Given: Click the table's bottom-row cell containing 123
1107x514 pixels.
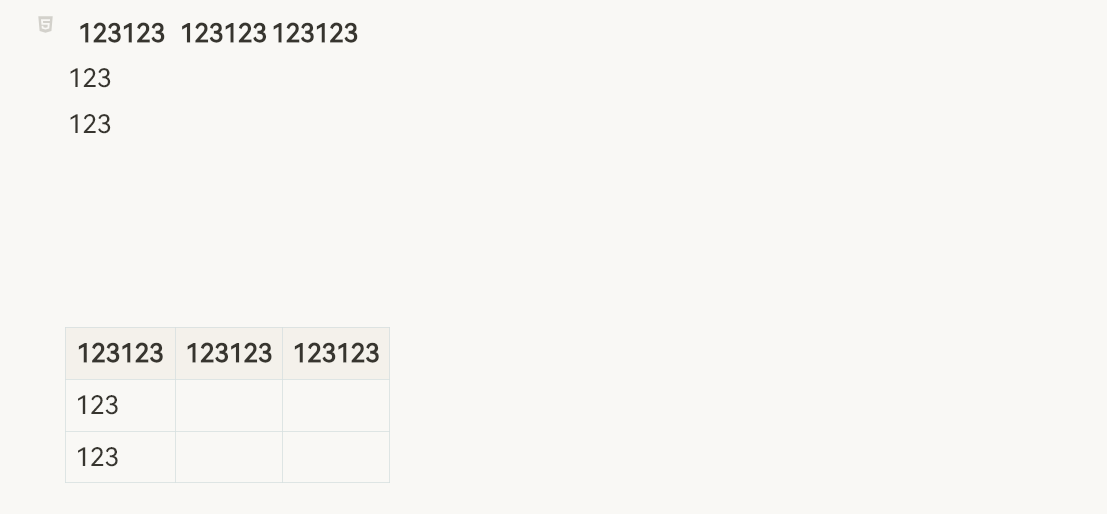Looking at the screenshot, I should point(98,458).
